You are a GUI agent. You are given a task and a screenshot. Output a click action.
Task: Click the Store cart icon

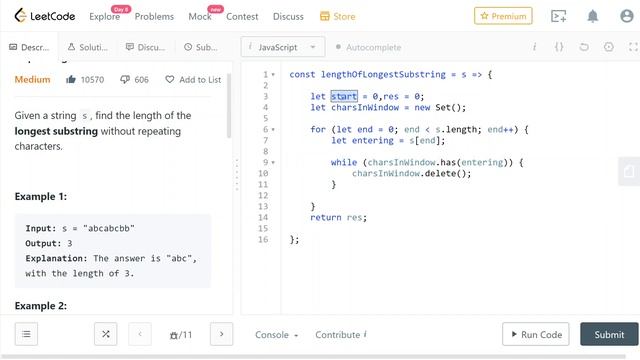pos(324,16)
